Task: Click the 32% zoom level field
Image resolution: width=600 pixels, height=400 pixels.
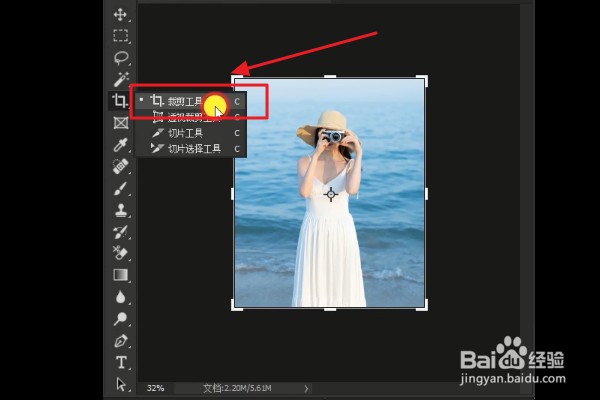Action: pos(155,388)
